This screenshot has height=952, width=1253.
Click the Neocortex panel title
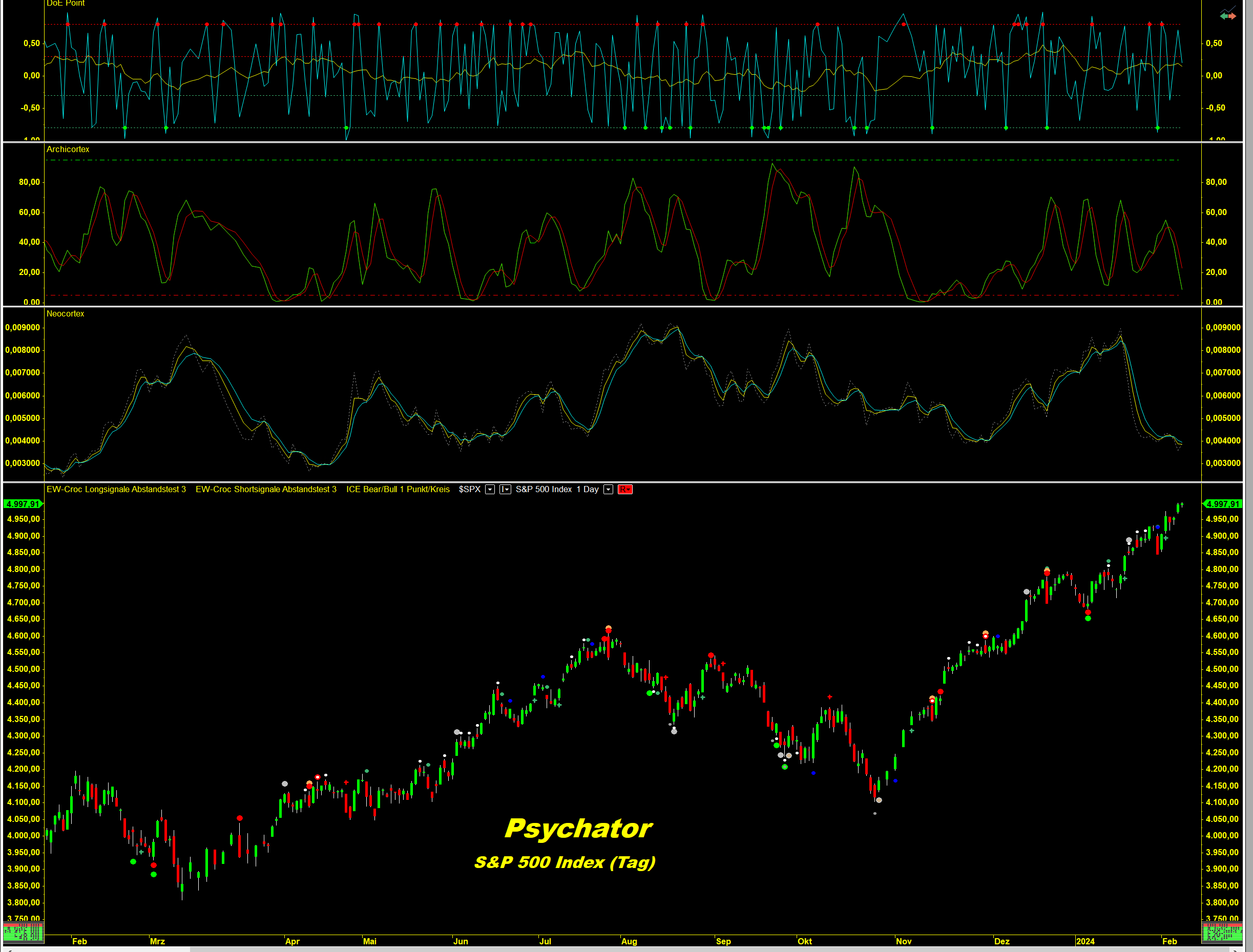pos(65,314)
